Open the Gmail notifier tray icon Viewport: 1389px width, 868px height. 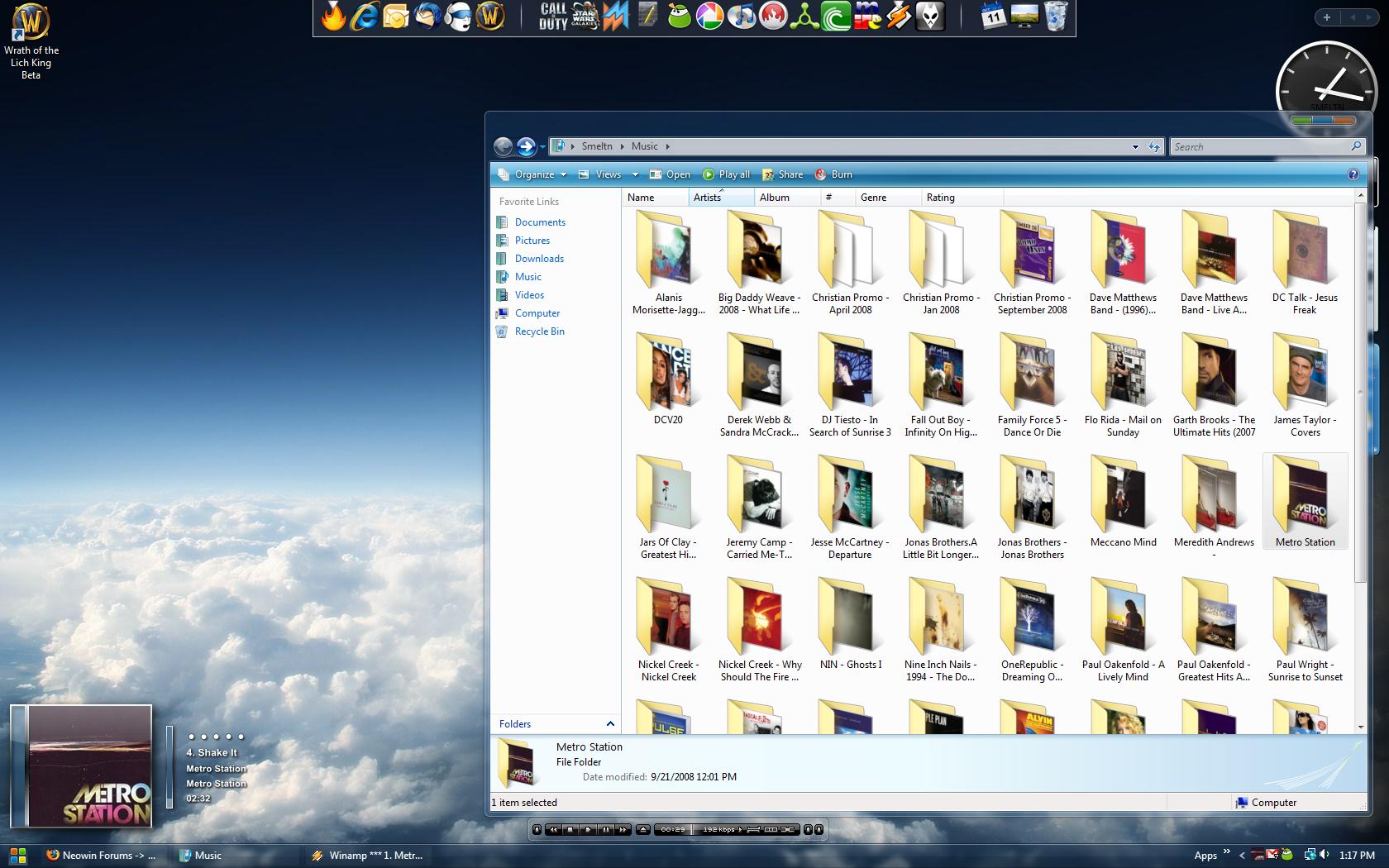pos(1272,855)
